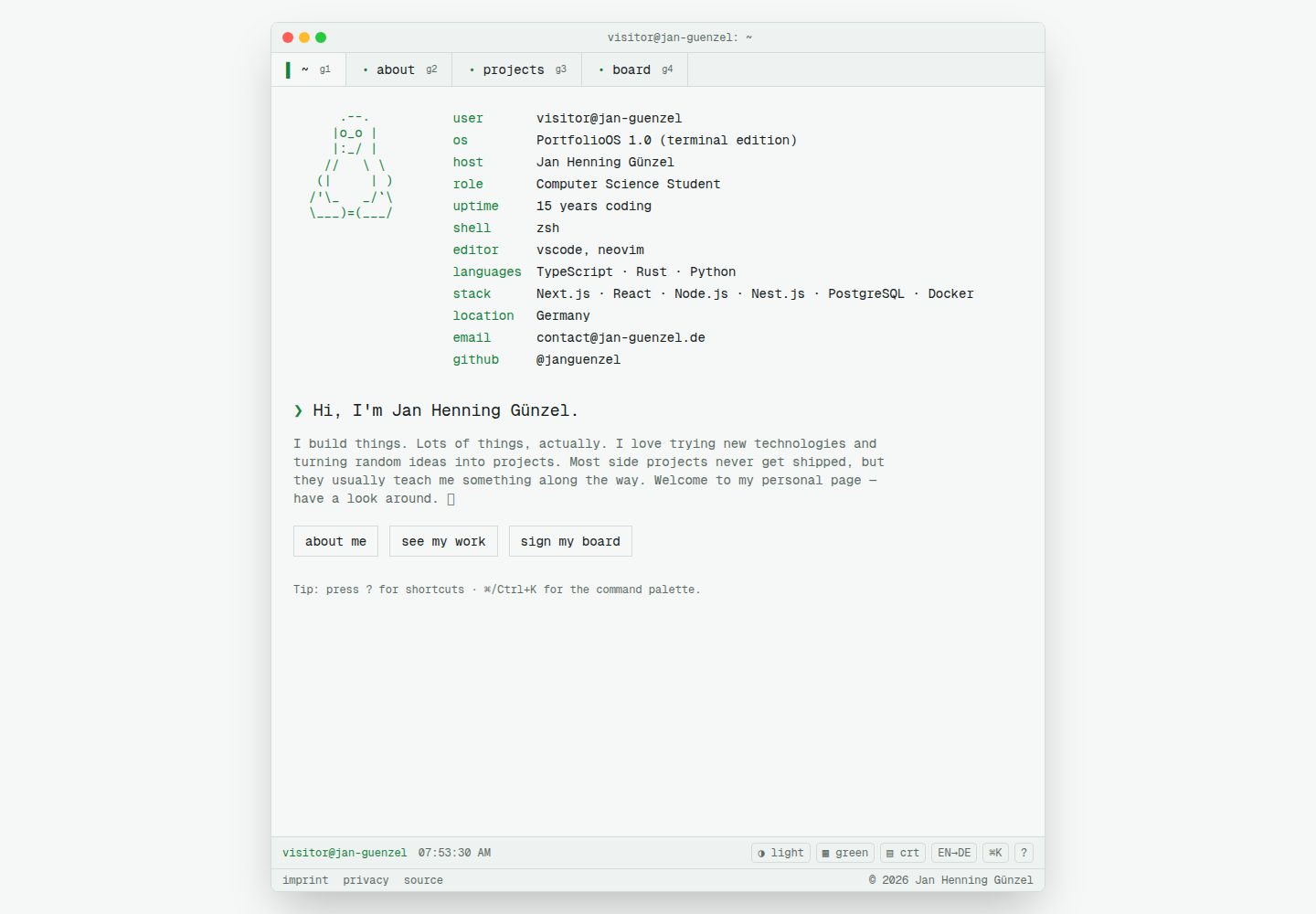Click the "sign my board" button

(x=570, y=541)
